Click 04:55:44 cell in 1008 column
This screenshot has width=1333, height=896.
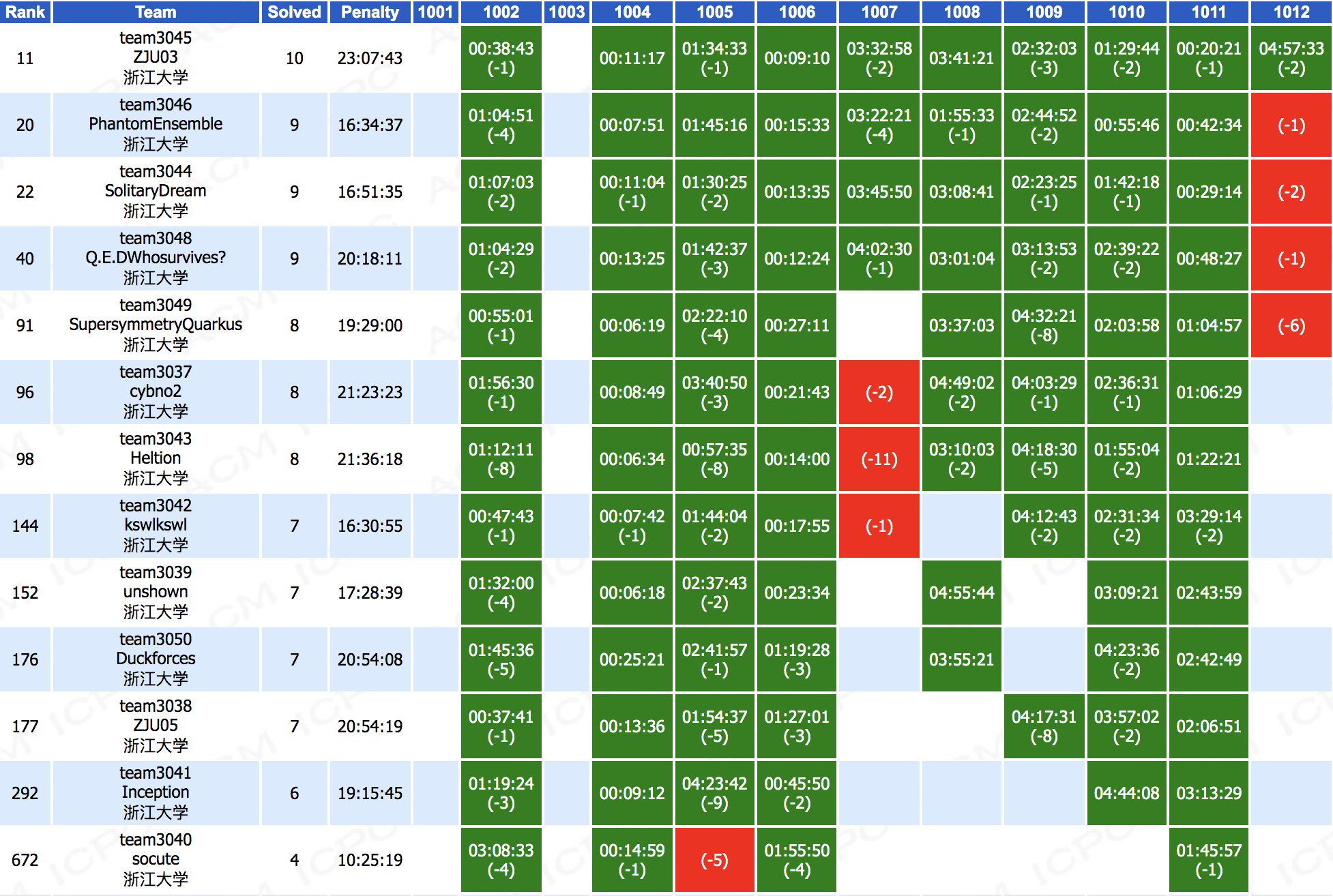coord(961,593)
